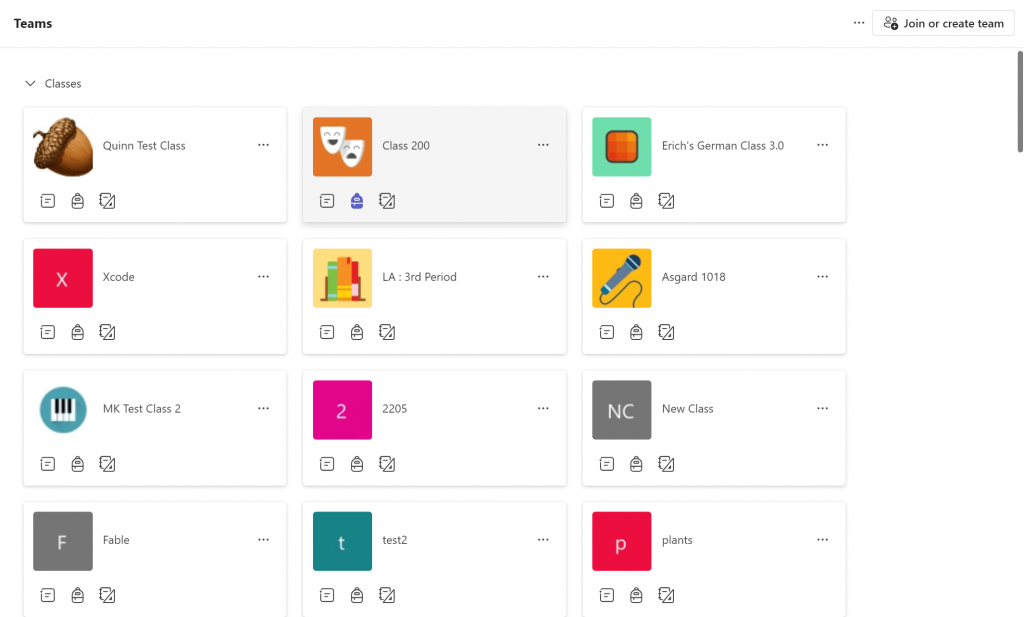Open more options for Fable

(x=263, y=540)
